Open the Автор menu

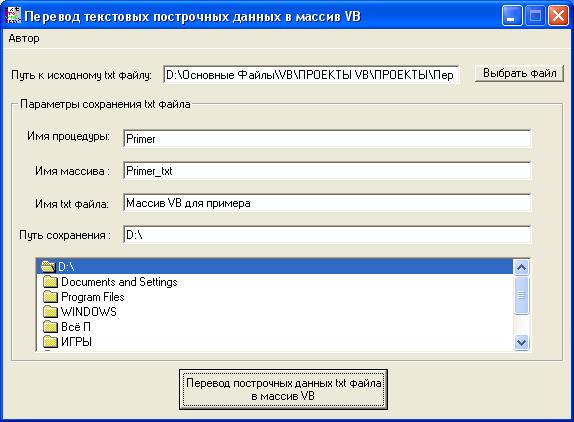click(24, 38)
